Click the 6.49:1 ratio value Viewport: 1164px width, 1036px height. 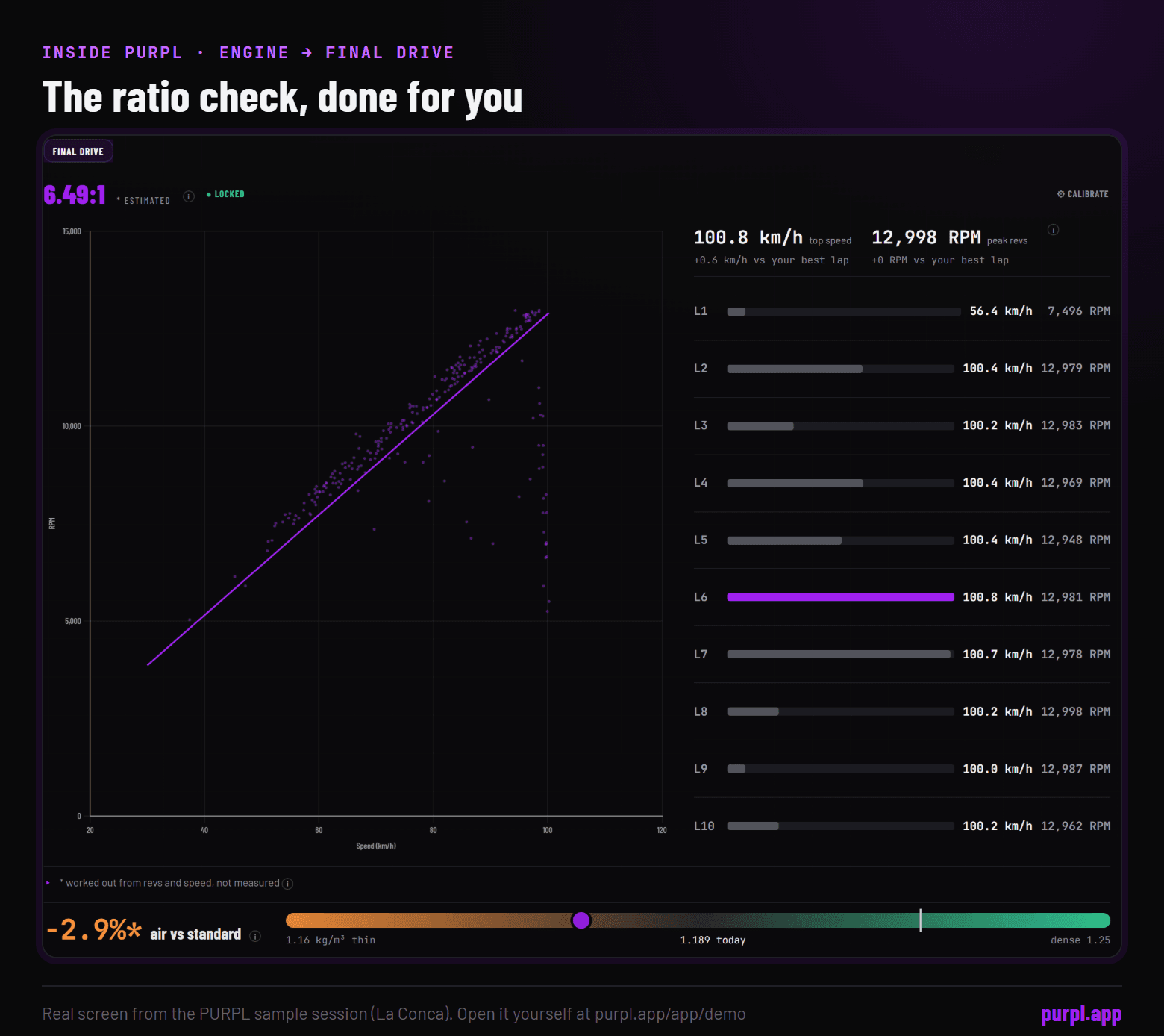click(75, 195)
